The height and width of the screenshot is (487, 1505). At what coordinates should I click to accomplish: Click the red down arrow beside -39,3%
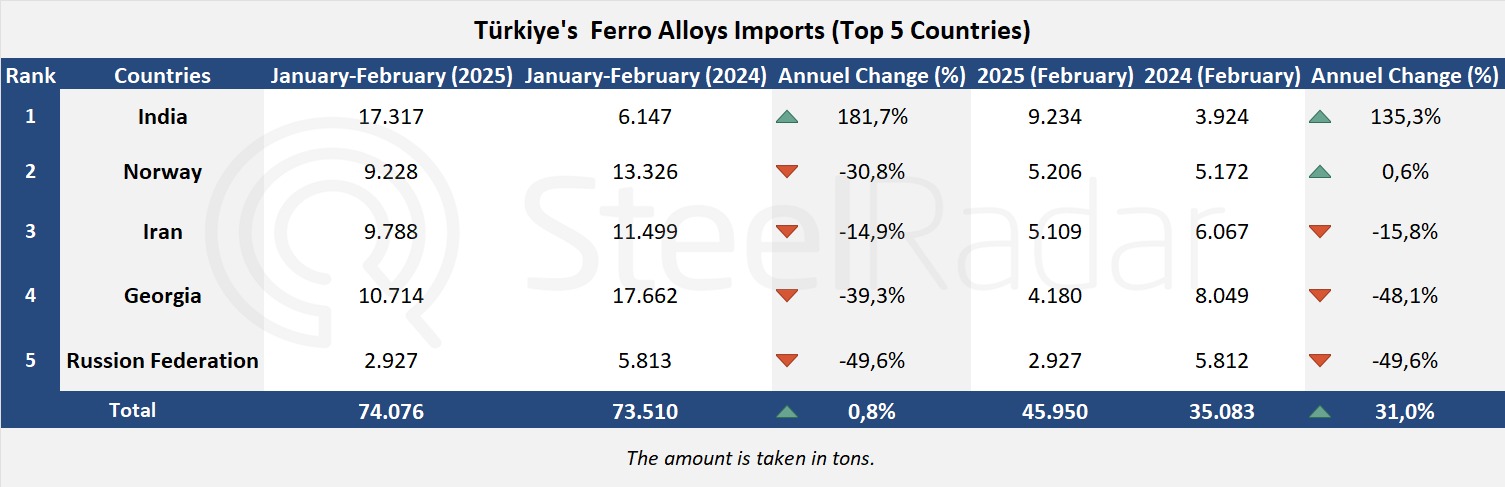pos(787,296)
